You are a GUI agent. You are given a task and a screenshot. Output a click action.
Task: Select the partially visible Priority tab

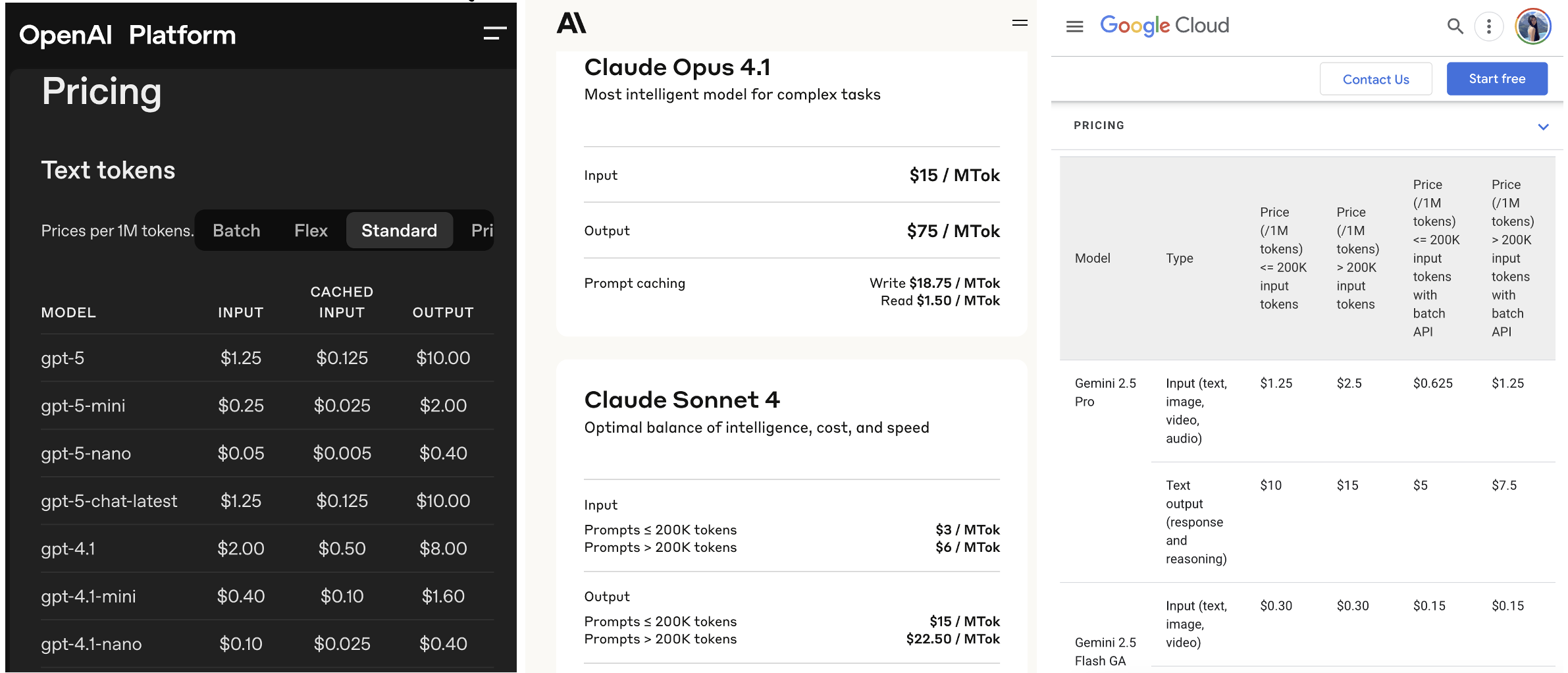[x=481, y=230]
